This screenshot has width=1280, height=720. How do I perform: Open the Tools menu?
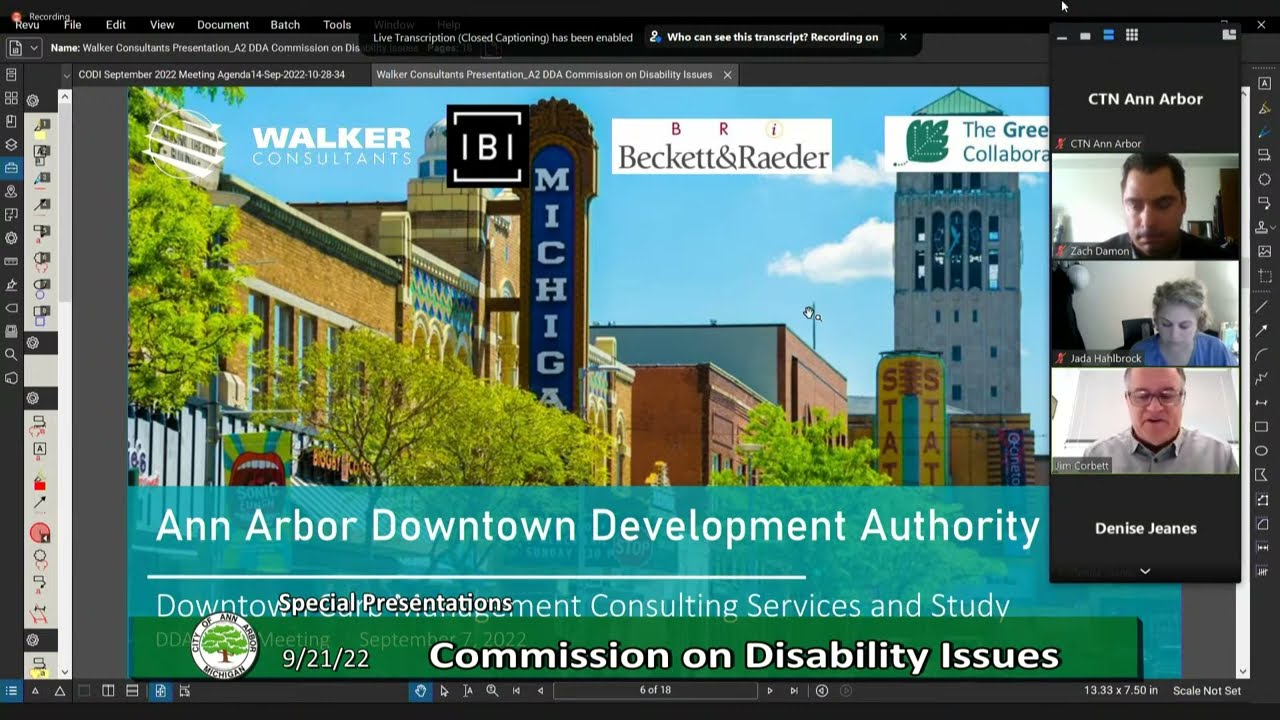(337, 24)
